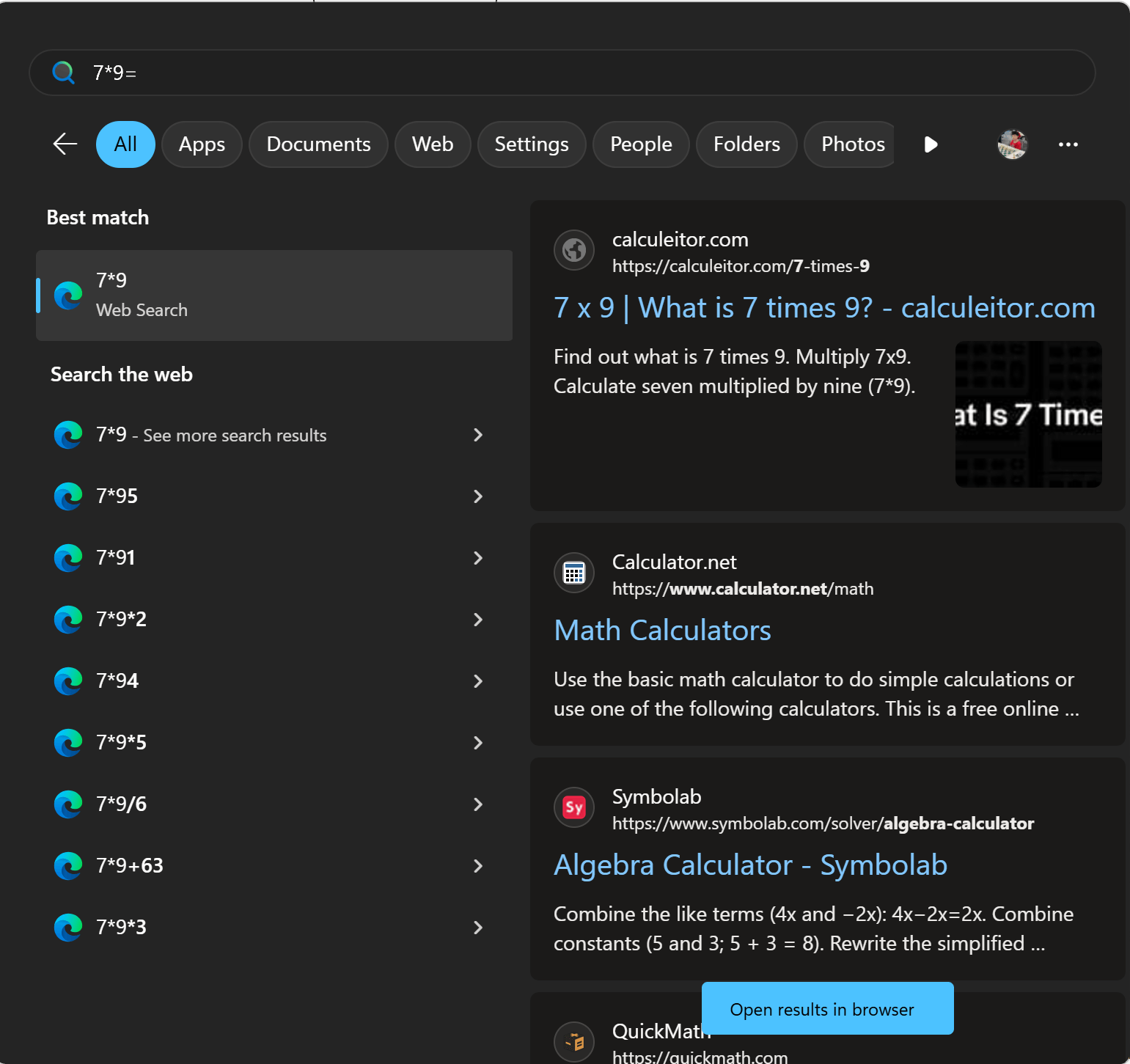The width and height of the screenshot is (1130, 1064).
Task: Click the Edge icon next to 7*9*3
Action: [x=68, y=928]
